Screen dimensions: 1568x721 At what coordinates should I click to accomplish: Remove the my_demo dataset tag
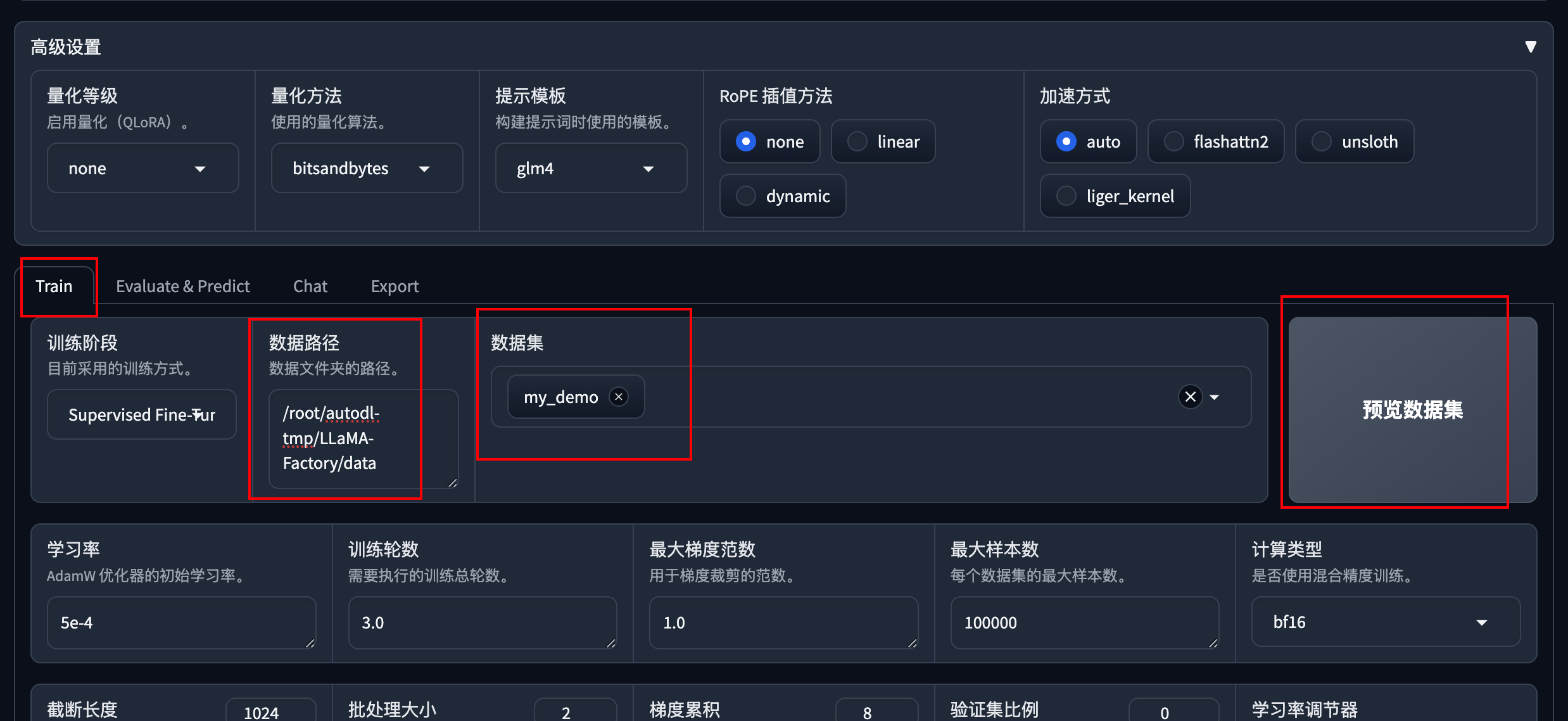click(619, 397)
